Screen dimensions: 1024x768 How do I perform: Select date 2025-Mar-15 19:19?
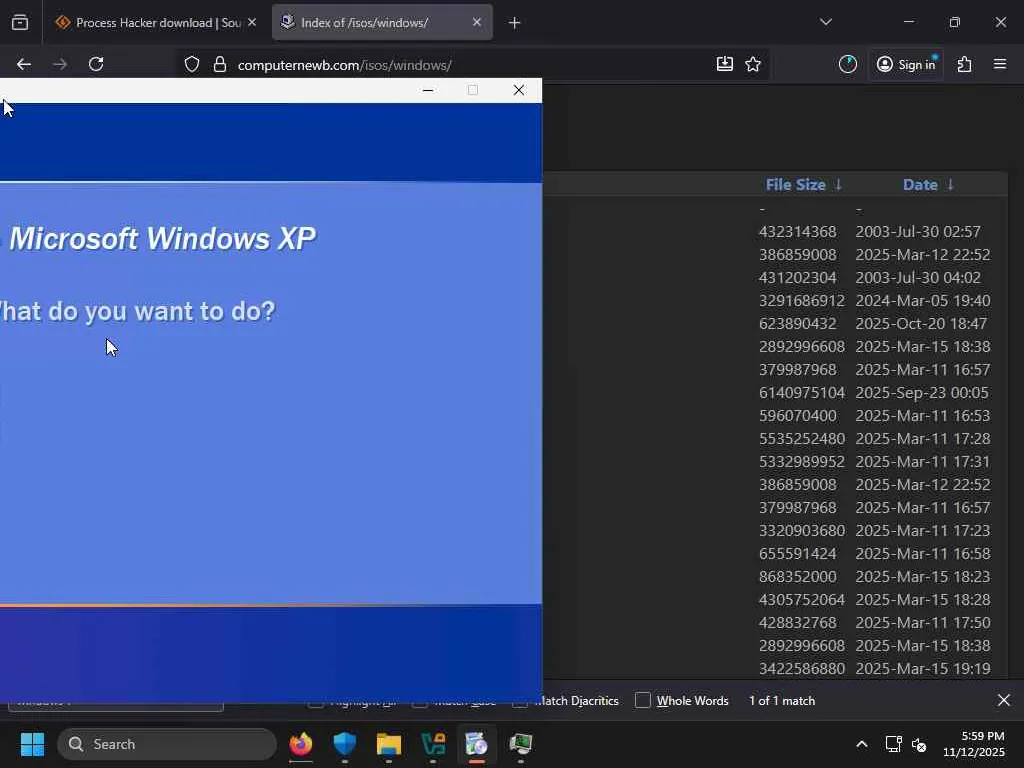923,669
